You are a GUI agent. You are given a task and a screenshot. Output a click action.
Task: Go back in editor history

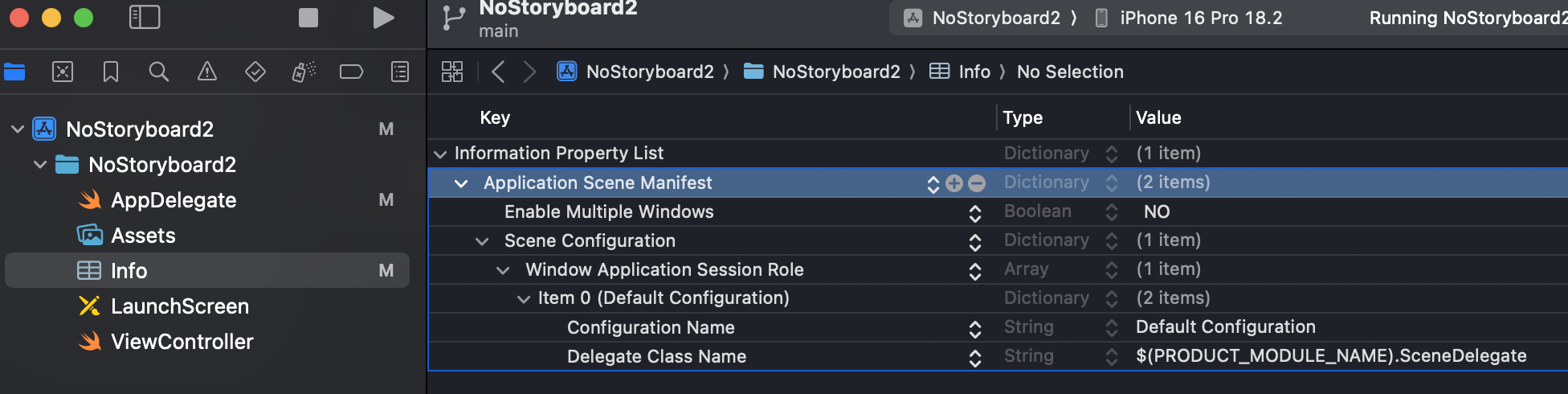(498, 72)
